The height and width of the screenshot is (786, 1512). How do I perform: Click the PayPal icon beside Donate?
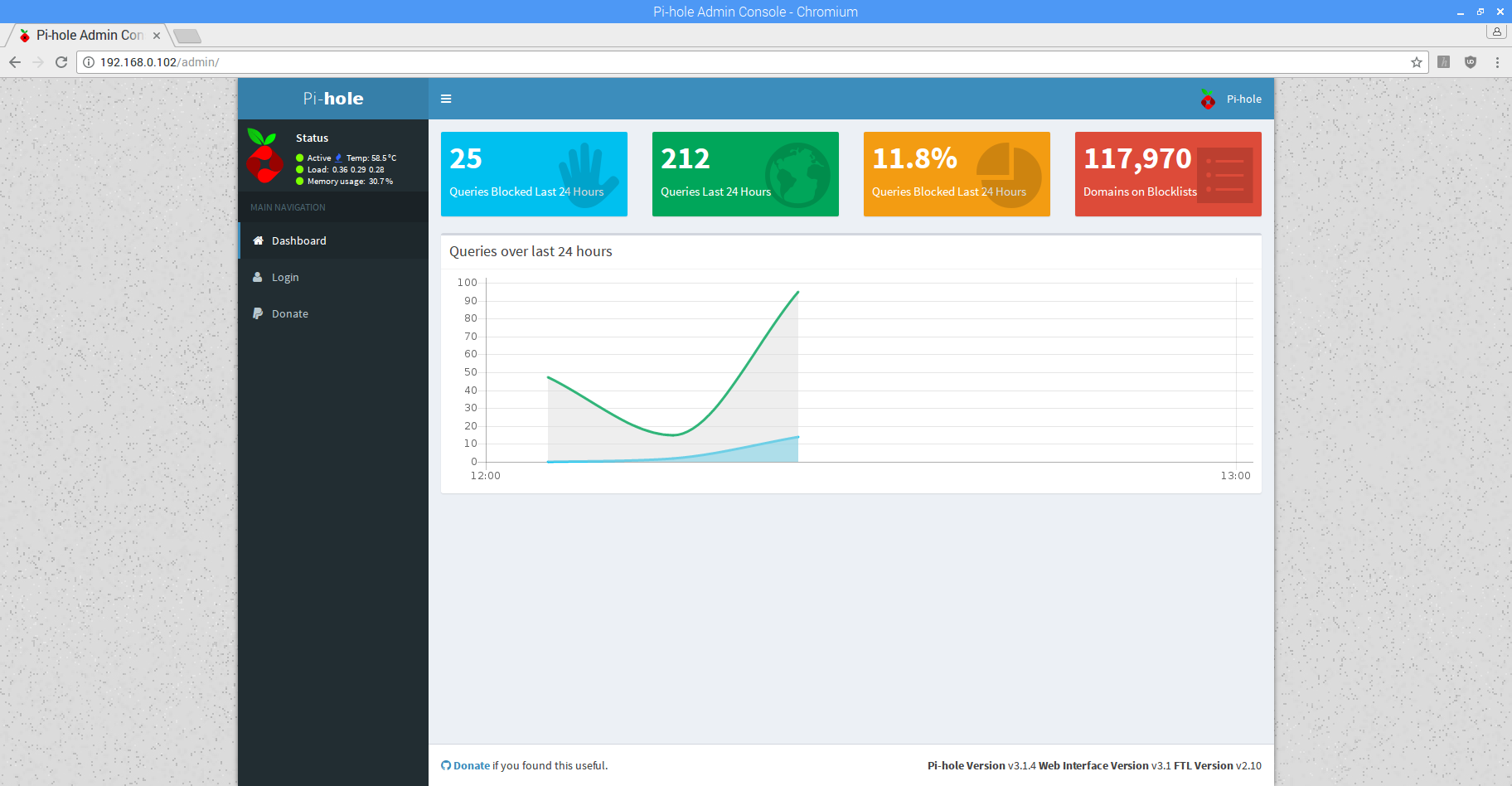tap(258, 313)
